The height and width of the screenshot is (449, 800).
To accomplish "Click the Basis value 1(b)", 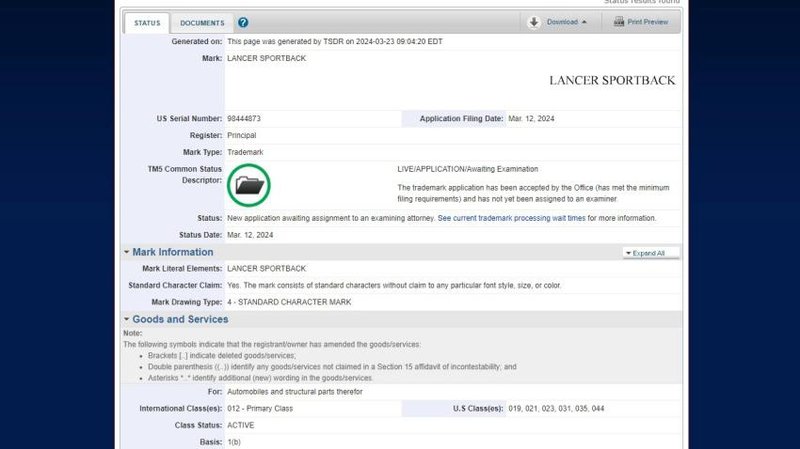I will pos(234,442).
